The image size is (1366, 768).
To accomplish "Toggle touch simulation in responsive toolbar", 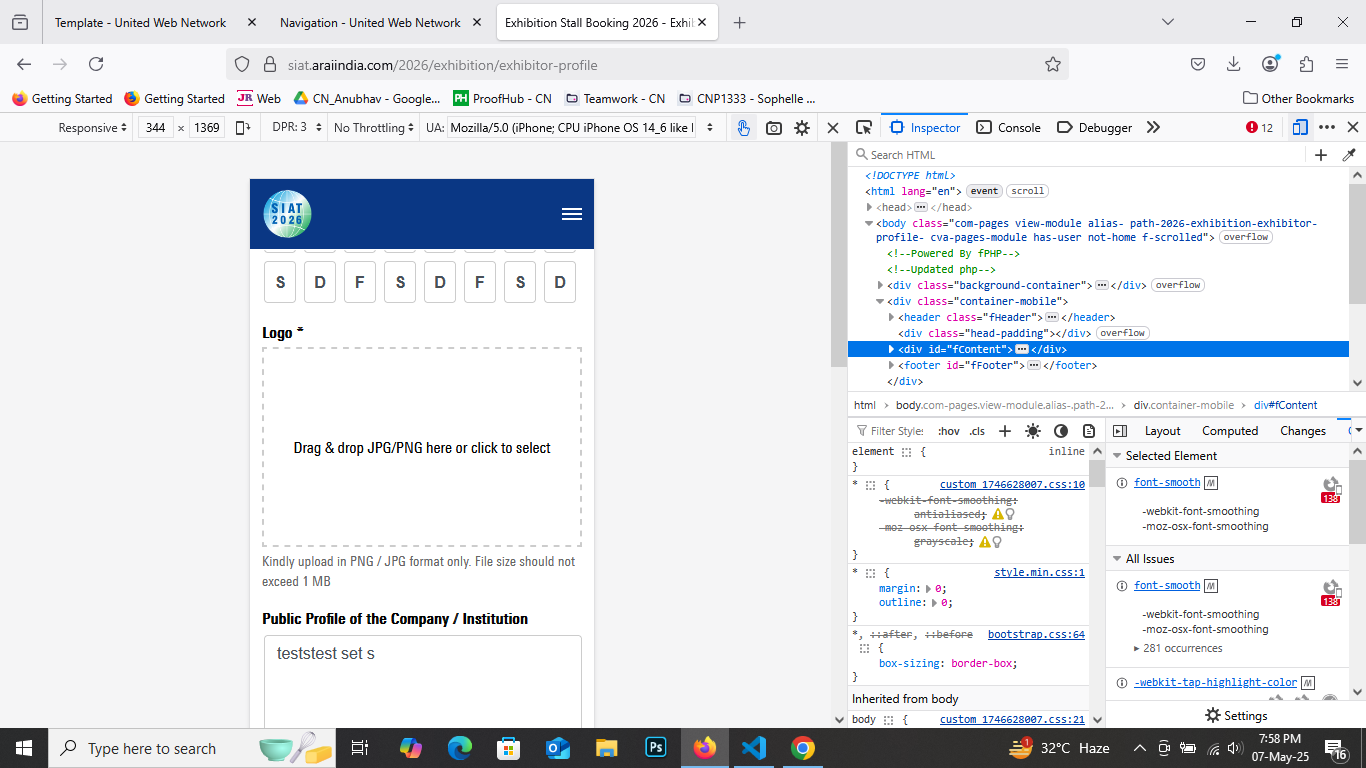I will point(743,128).
